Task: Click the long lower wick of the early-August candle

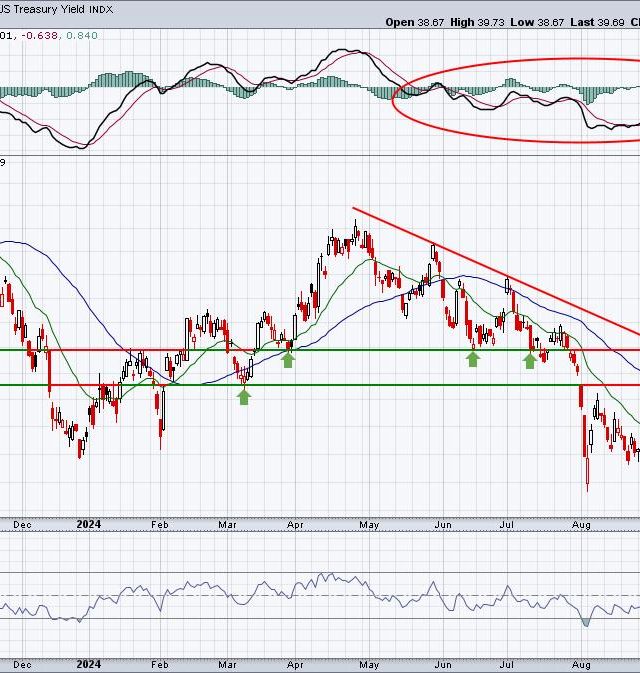Action: (x=587, y=475)
